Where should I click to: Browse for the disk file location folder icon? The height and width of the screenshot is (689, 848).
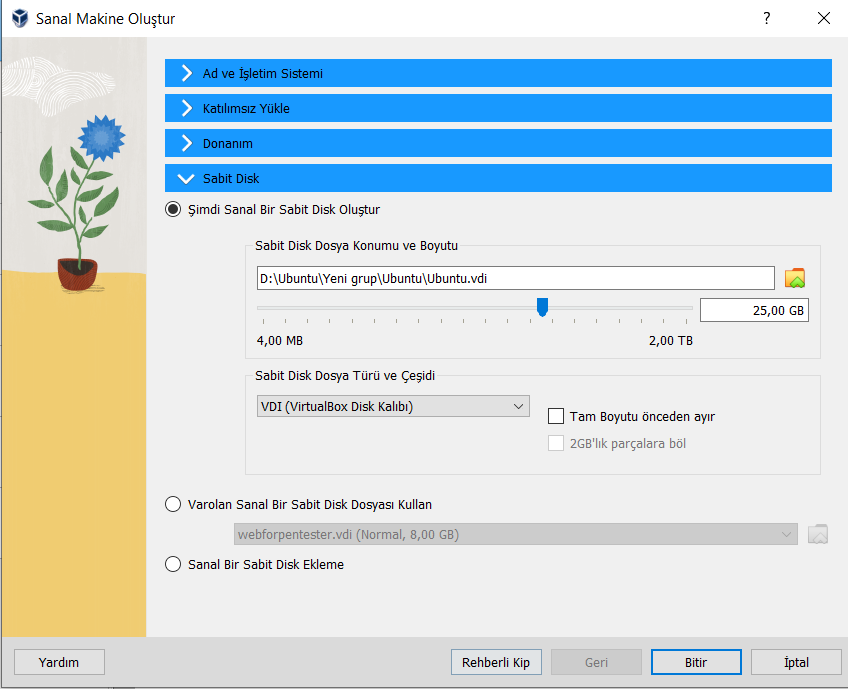click(794, 278)
